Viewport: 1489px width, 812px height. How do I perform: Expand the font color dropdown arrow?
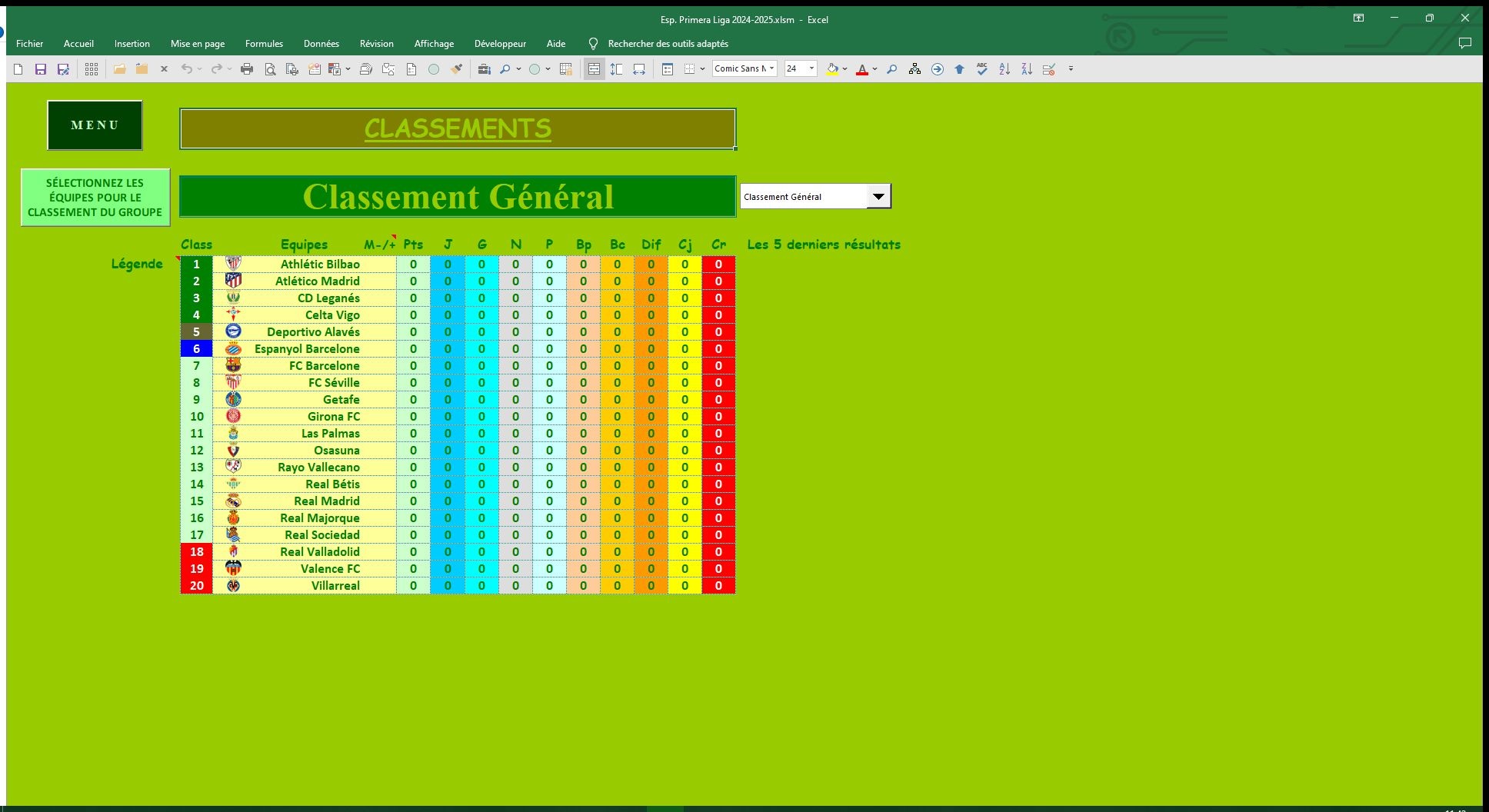tap(875, 69)
